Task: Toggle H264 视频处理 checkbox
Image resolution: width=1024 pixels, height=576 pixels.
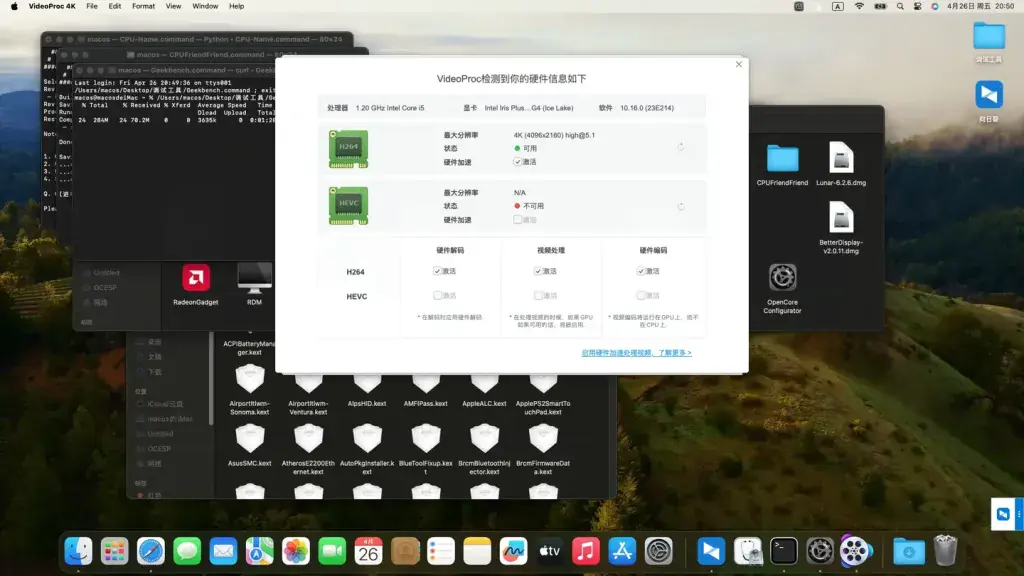Action: 537,270
